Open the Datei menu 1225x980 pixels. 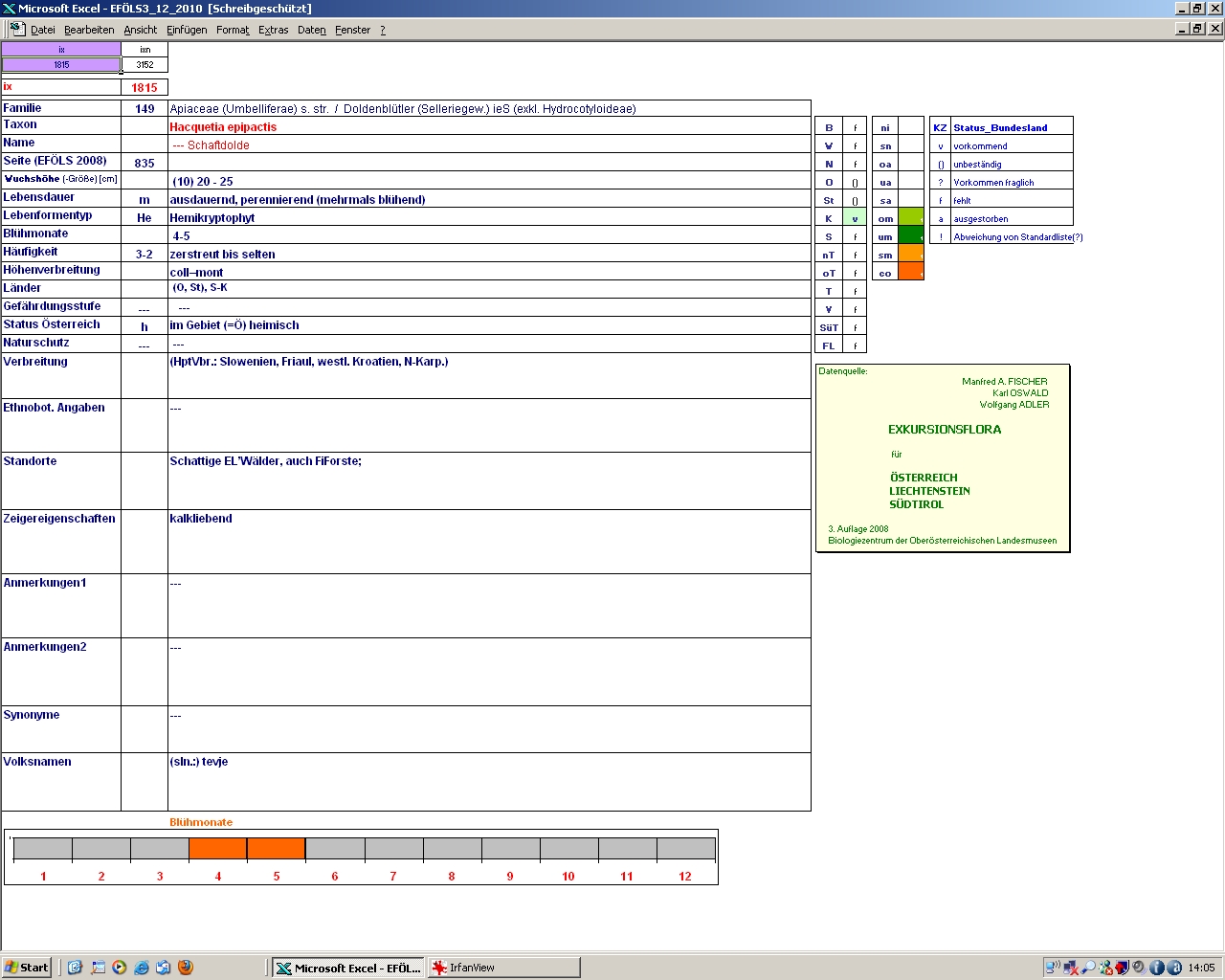43,30
